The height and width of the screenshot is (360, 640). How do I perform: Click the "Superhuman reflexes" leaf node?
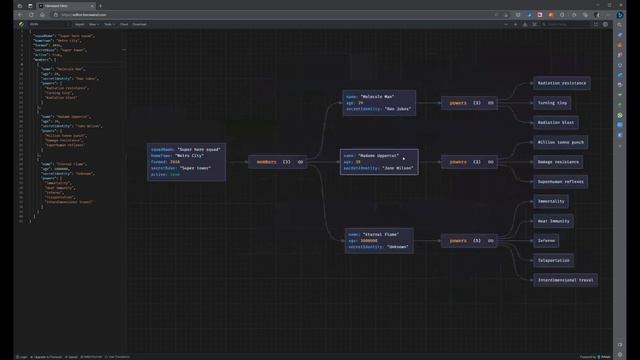(560, 182)
